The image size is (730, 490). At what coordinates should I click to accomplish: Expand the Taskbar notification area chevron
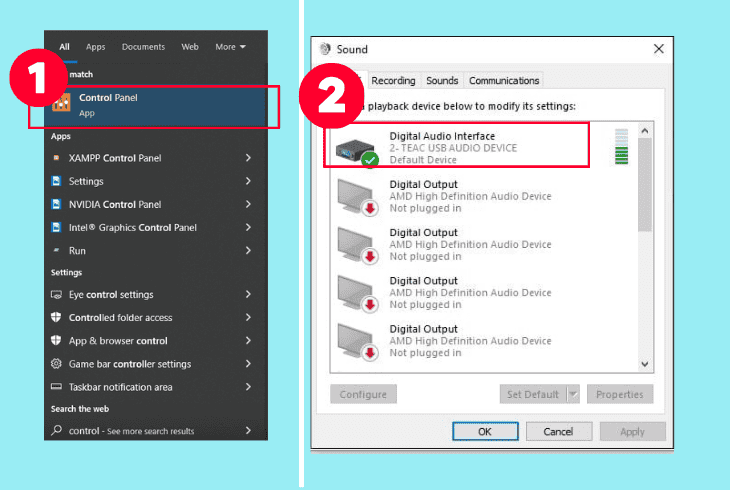248,387
